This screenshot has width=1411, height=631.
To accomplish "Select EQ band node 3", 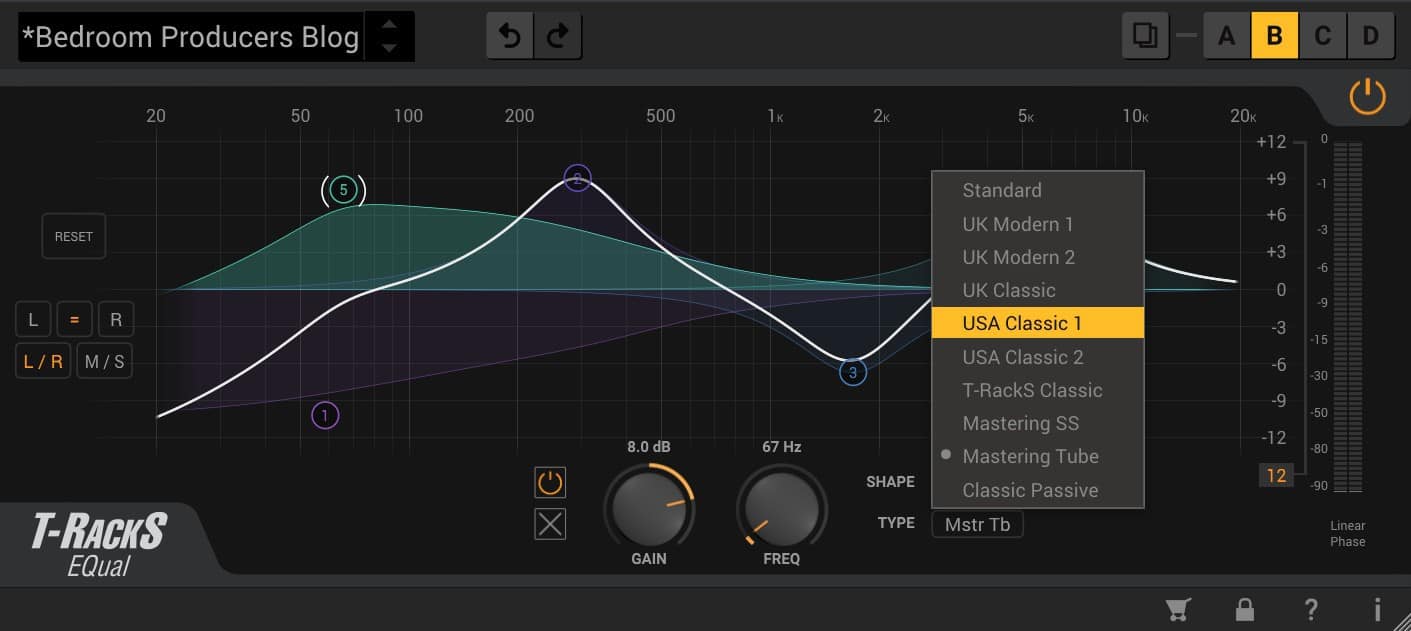I will click(853, 373).
